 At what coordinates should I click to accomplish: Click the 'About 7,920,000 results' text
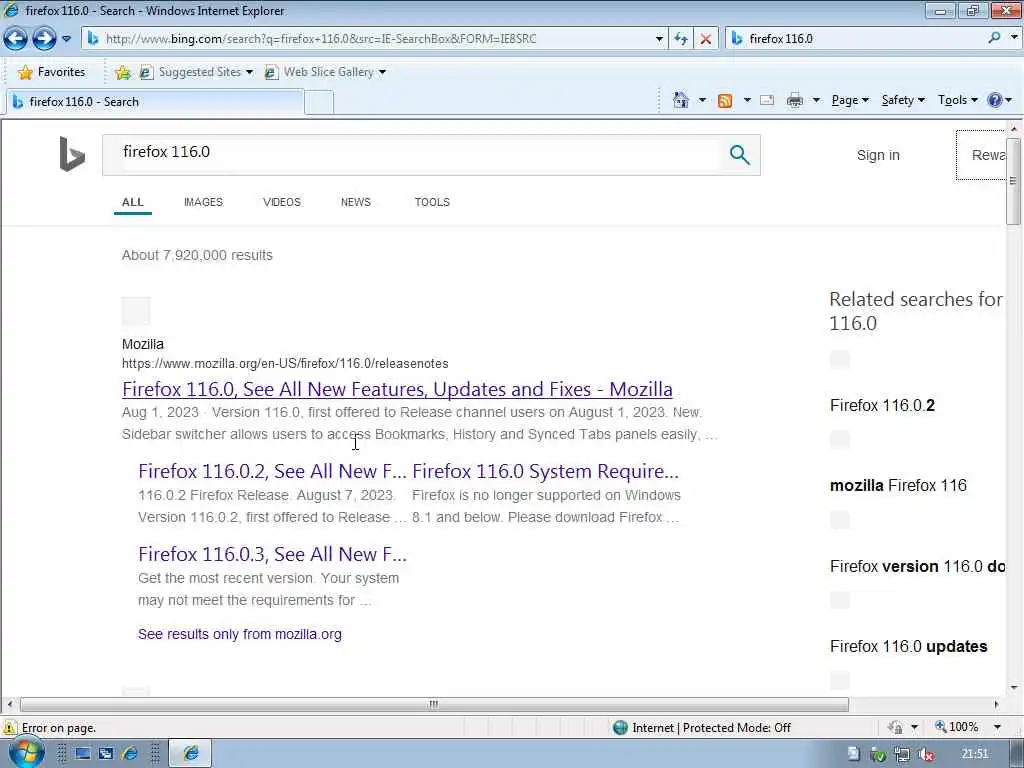point(197,255)
